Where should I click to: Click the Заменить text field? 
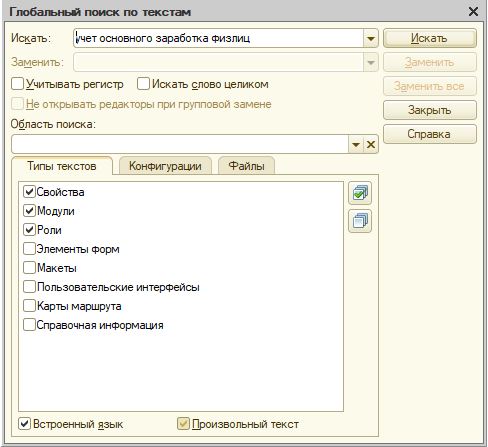[x=218, y=62]
